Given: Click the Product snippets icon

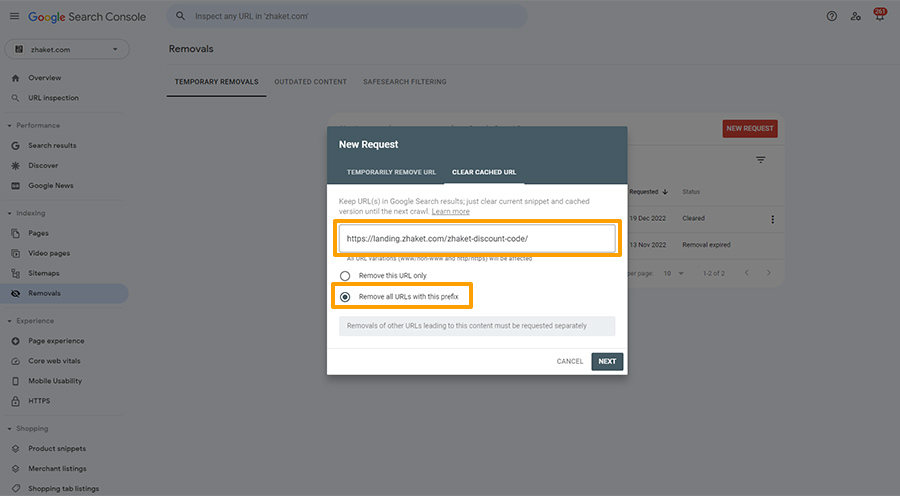Looking at the screenshot, I should click(15, 449).
